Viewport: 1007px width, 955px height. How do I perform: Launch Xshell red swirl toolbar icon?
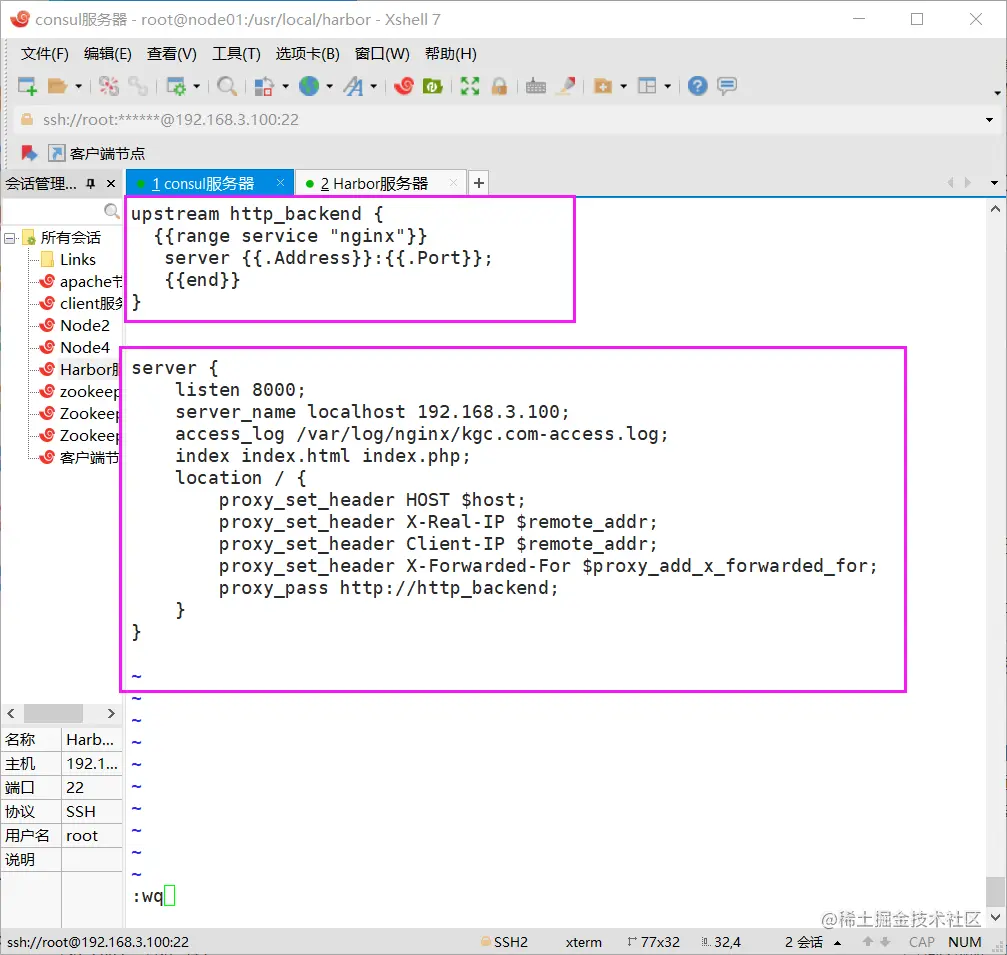point(404,86)
